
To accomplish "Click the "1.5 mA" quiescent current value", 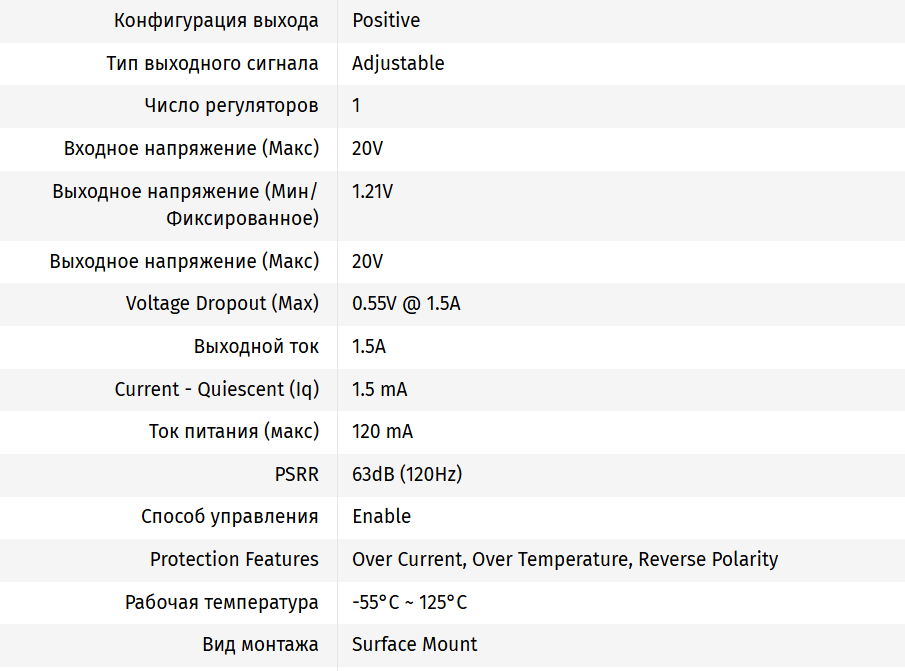I will (x=379, y=389).
